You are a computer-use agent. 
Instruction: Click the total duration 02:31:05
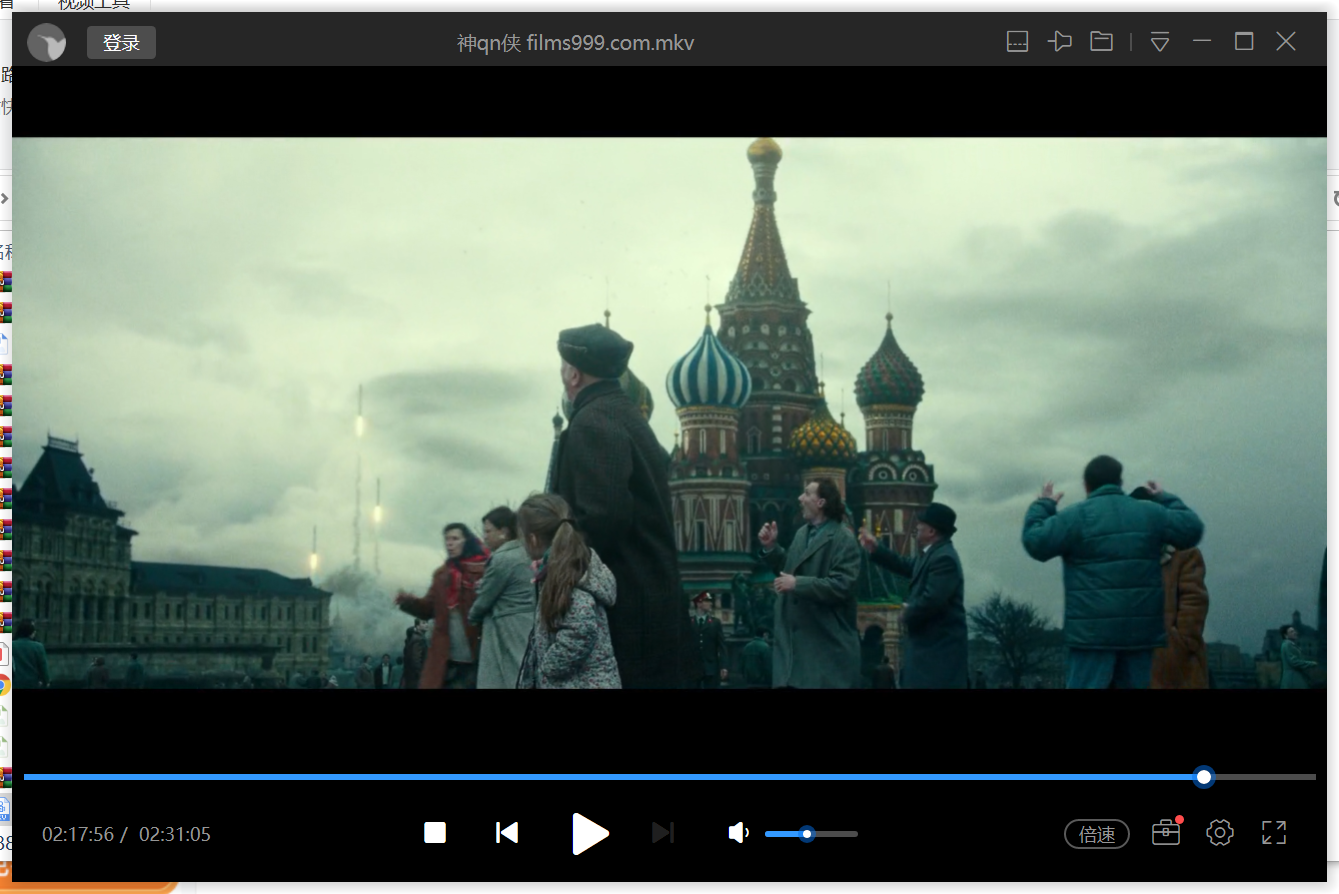coord(175,834)
